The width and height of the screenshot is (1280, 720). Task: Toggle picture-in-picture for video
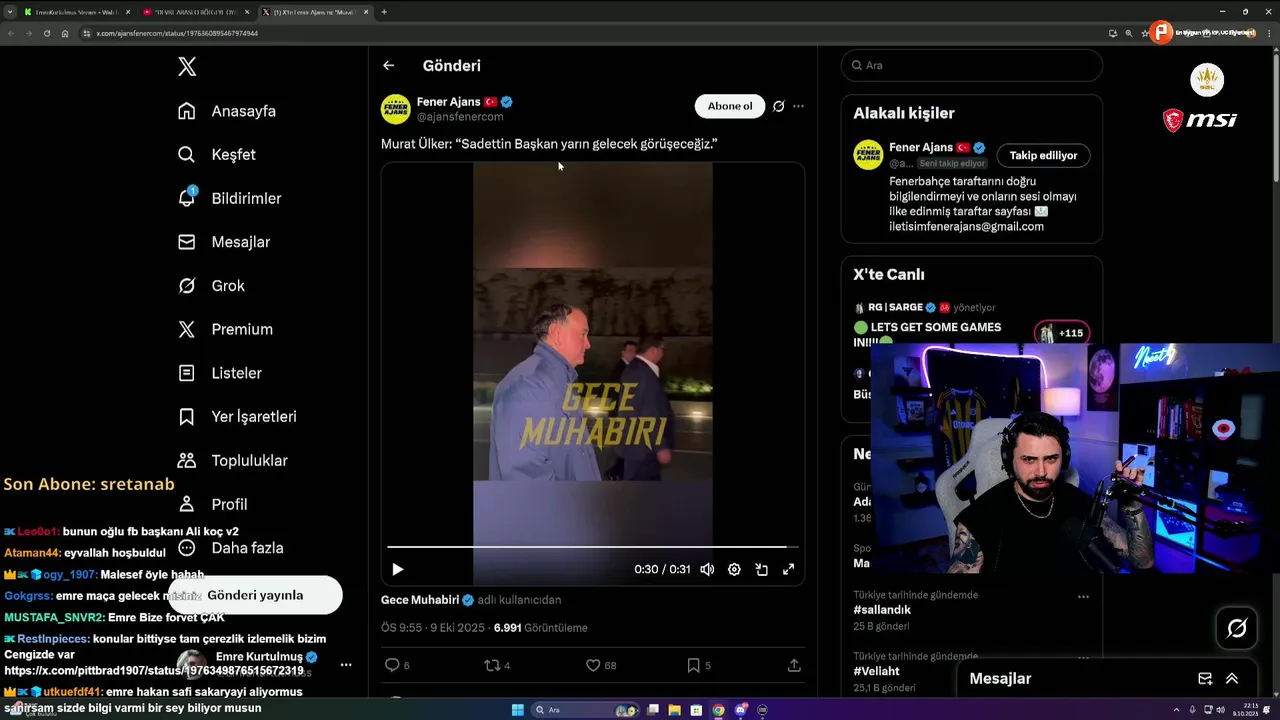pos(761,569)
